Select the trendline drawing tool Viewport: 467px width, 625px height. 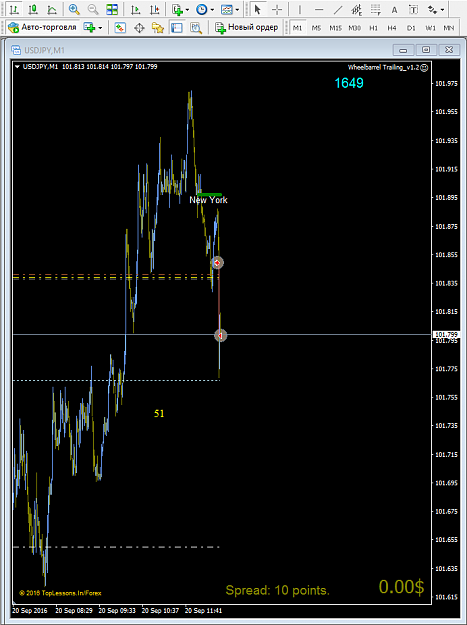[338, 9]
